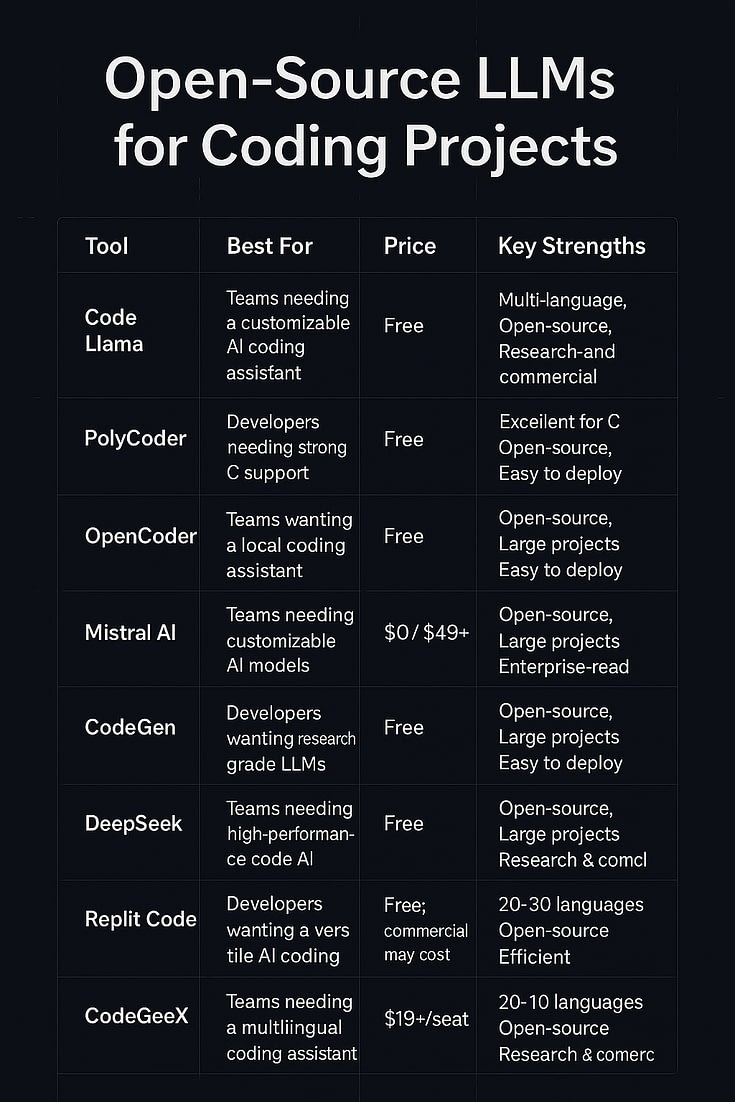Click the "$0/ $49+" price for Mistral AI
The width and height of the screenshot is (735, 1102).
[x=427, y=633]
